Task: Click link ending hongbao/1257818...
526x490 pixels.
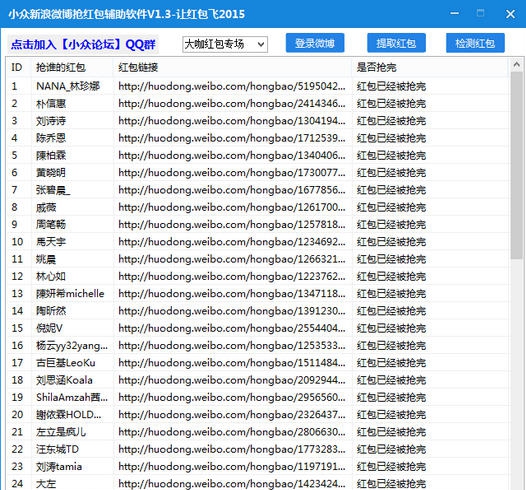Action: (232, 225)
